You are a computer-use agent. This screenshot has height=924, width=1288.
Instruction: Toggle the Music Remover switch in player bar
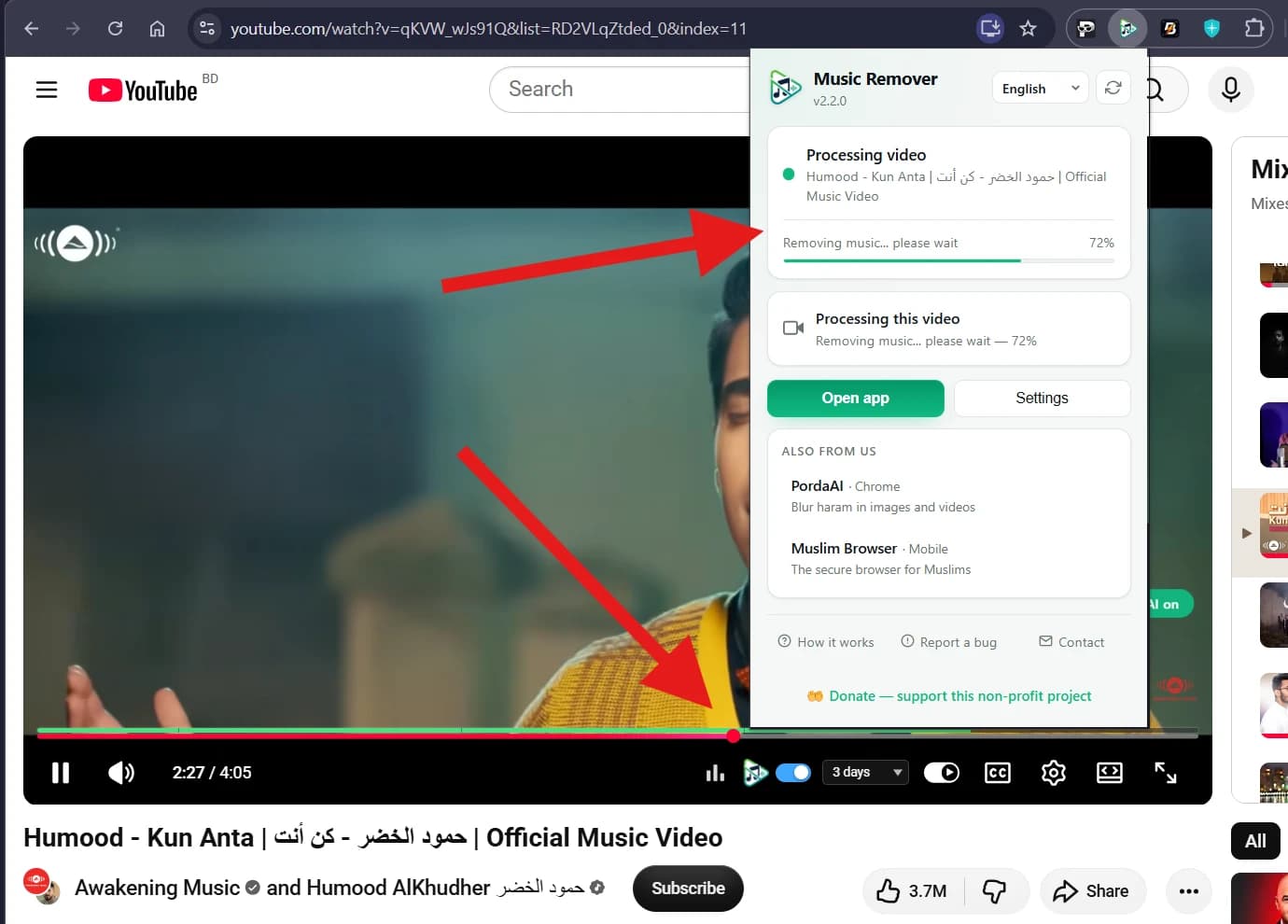(x=793, y=773)
